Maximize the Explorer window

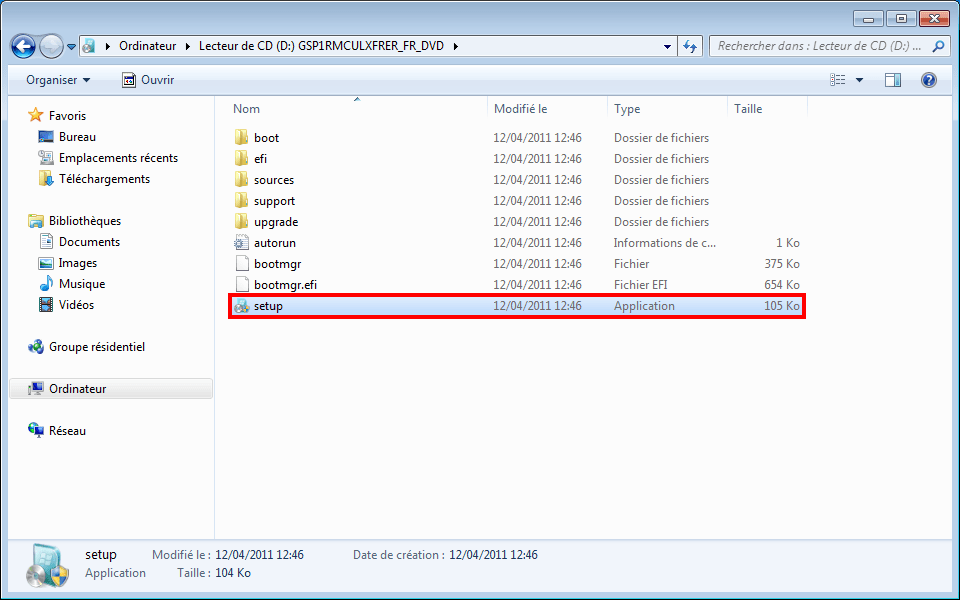(x=901, y=19)
